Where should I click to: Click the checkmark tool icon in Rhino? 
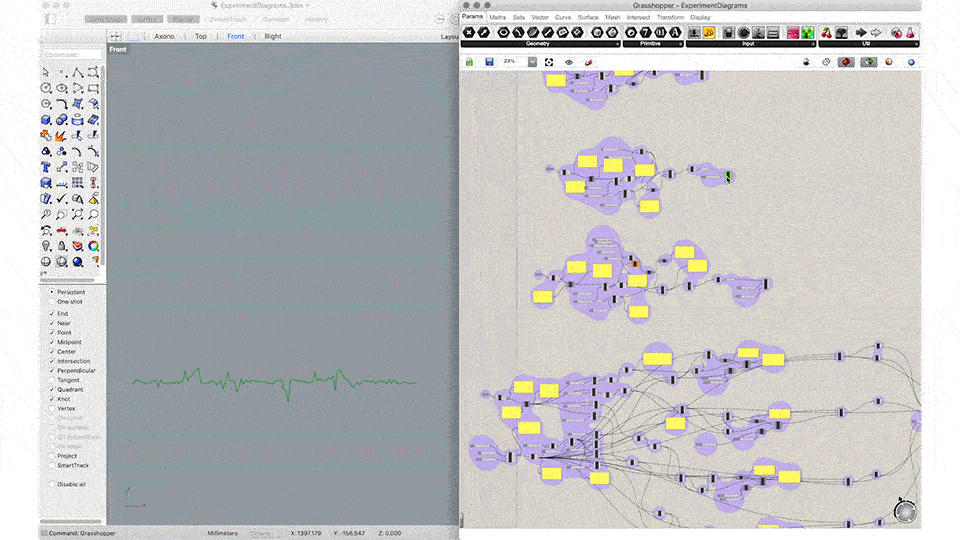(x=62, y=198)
